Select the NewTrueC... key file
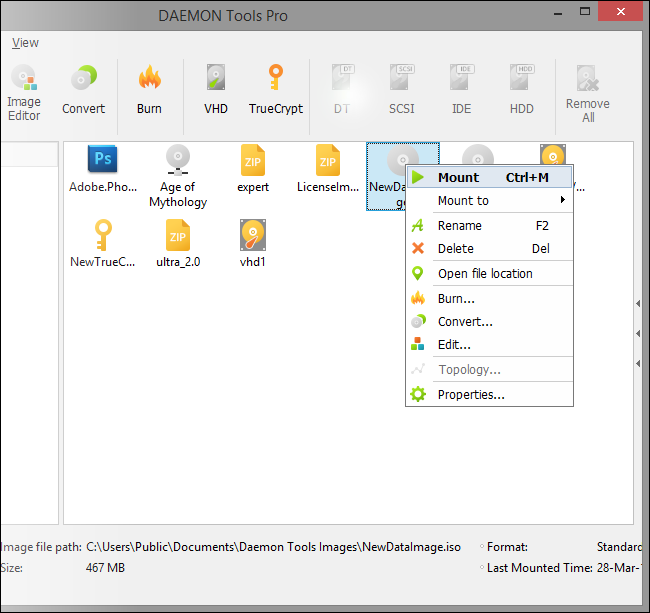 (x=103, y=244)
